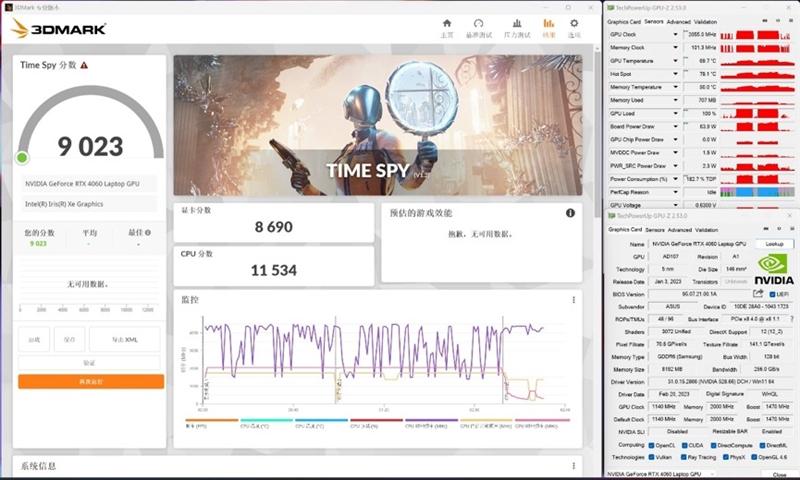Toggle the DirectML checkbox in GPU-Z
The height and width of the screenshot is (480, 800).
click(x=762, y=445)
